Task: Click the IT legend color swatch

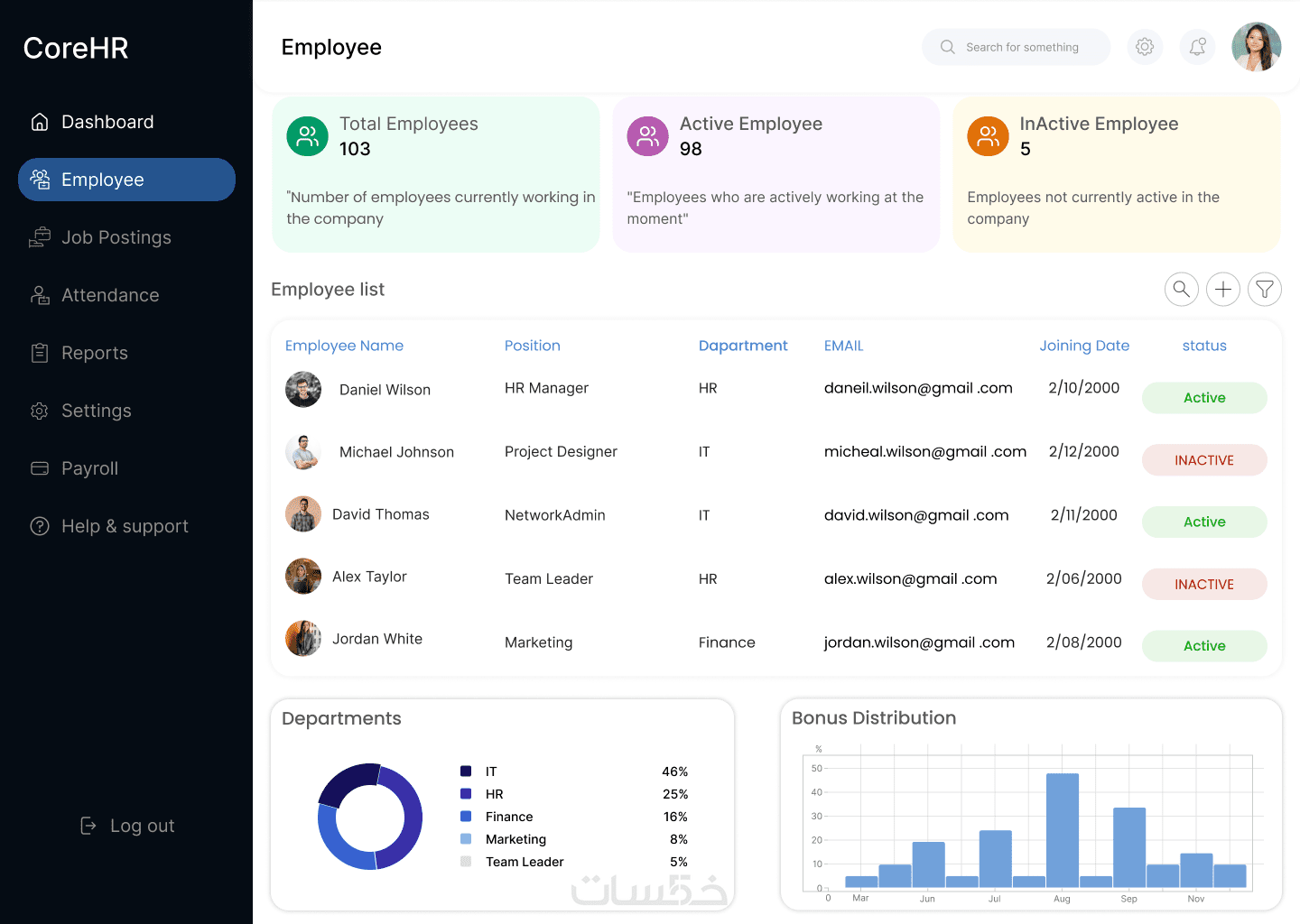Action: coord(466,772)
